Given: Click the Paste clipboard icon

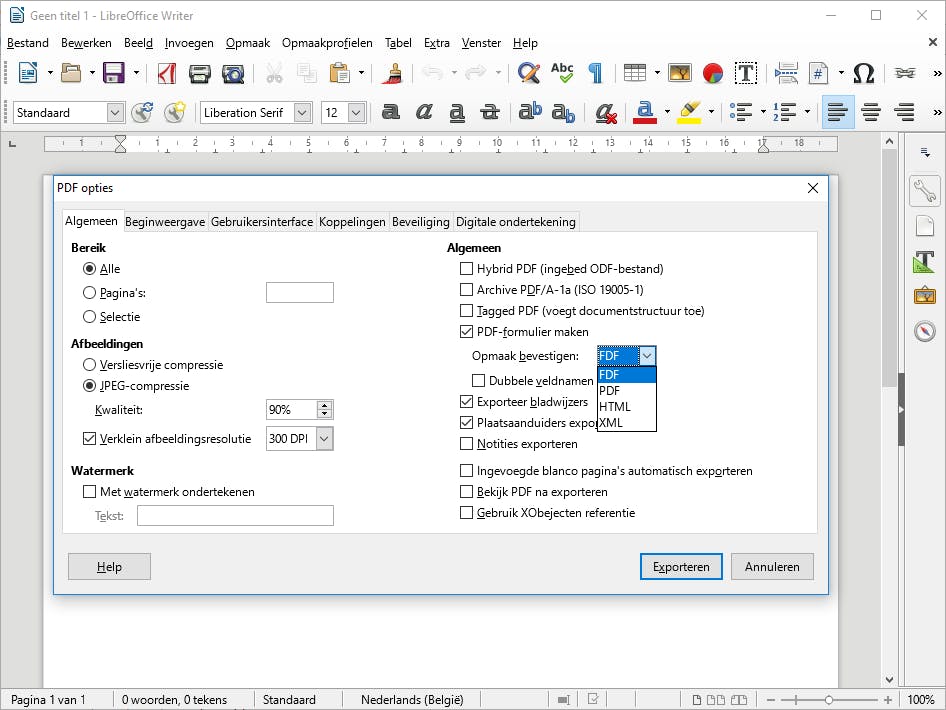Looking at the screenshot, I should tap(340, 73).
